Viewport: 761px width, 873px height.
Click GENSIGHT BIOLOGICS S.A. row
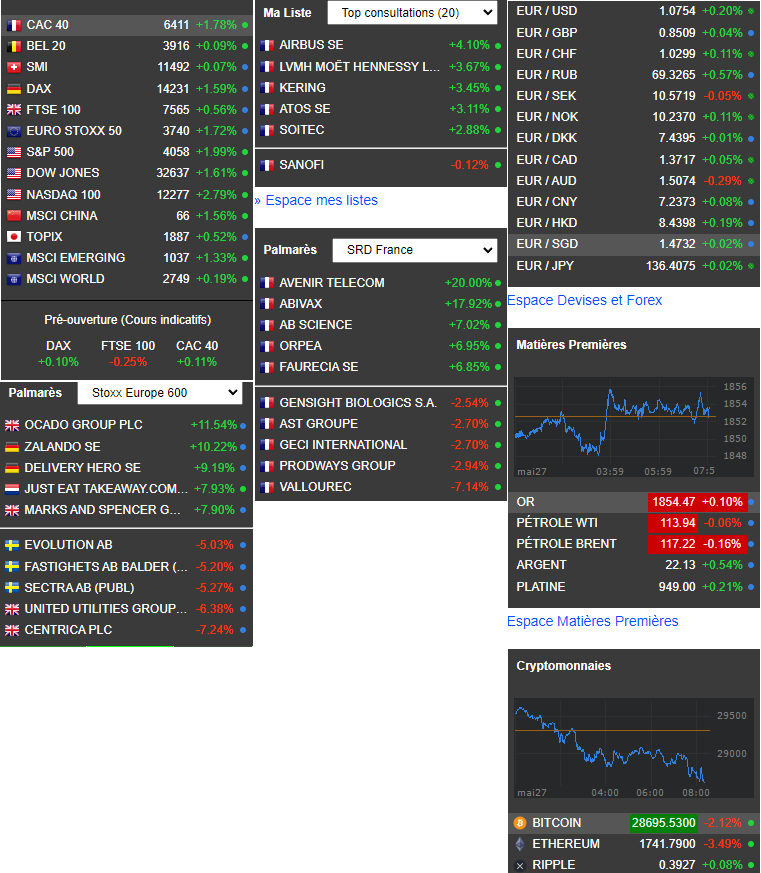[381, 403]
